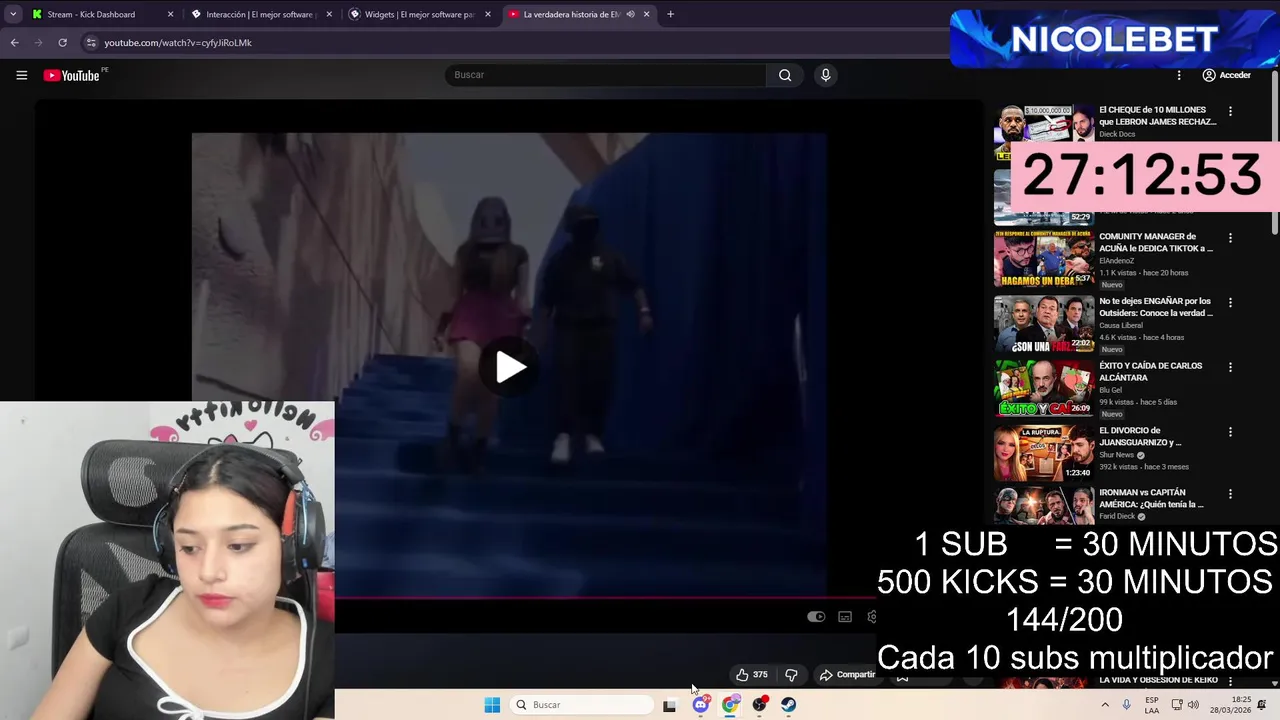Switch to Interacción browser tab
Image resolution: width=1280 pixels, height=720 pixels.
[260, 14]
